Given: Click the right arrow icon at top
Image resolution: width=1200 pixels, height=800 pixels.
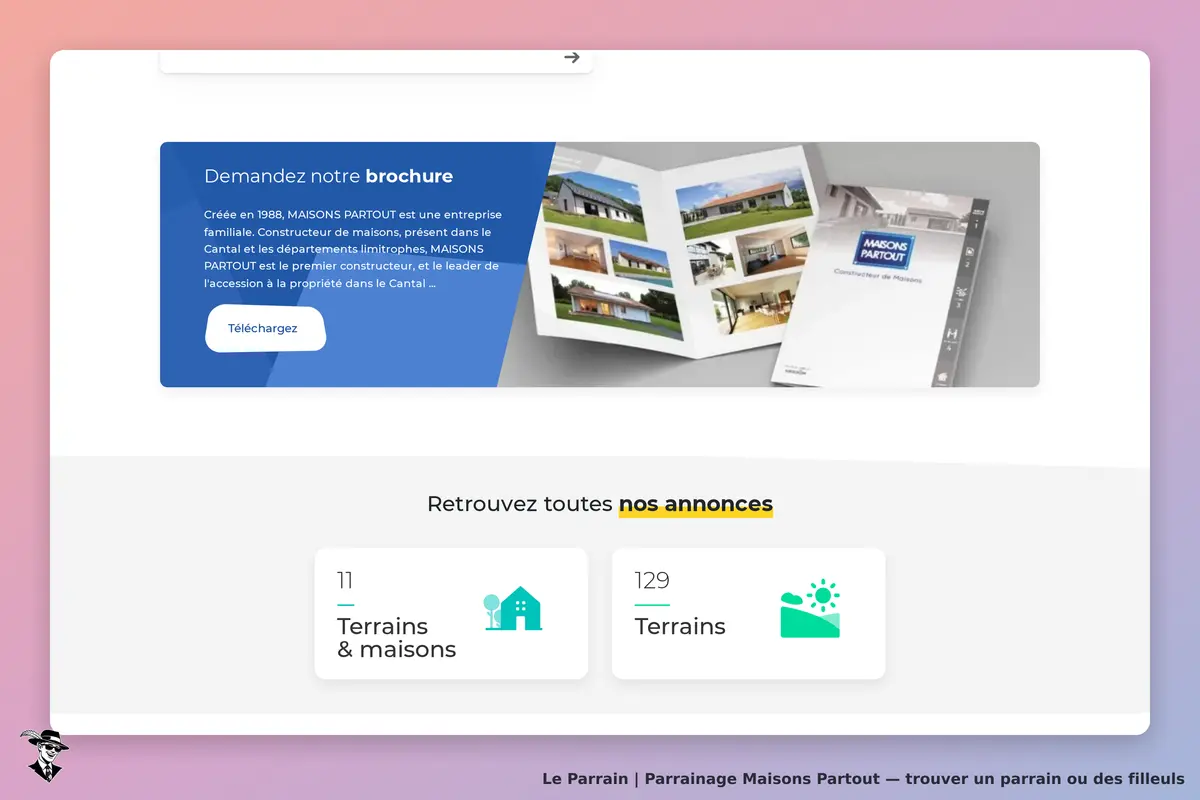Looking at the screenshot, I should tap(572, 57).
